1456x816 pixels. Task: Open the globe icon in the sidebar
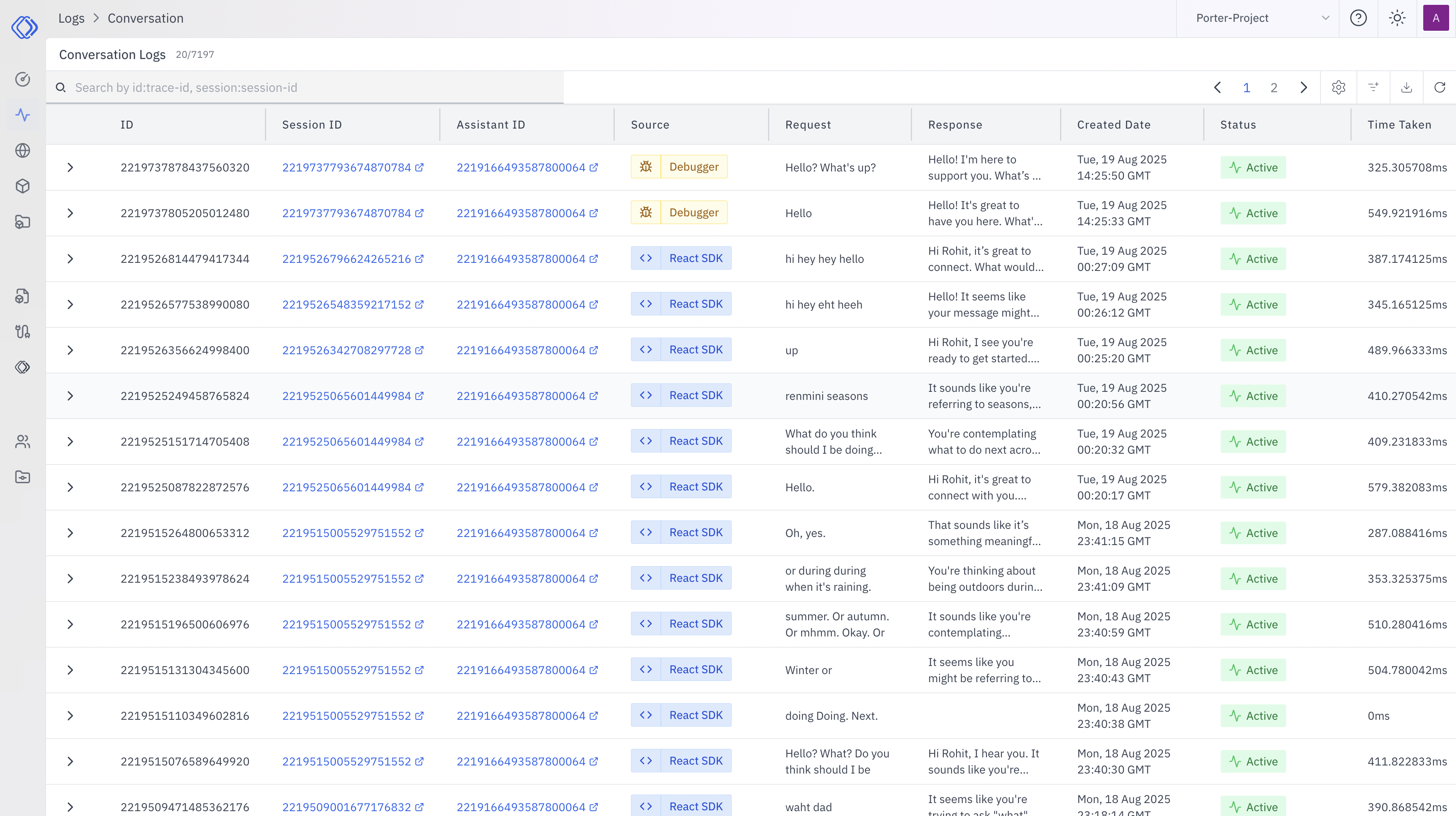tap(23, 150)
